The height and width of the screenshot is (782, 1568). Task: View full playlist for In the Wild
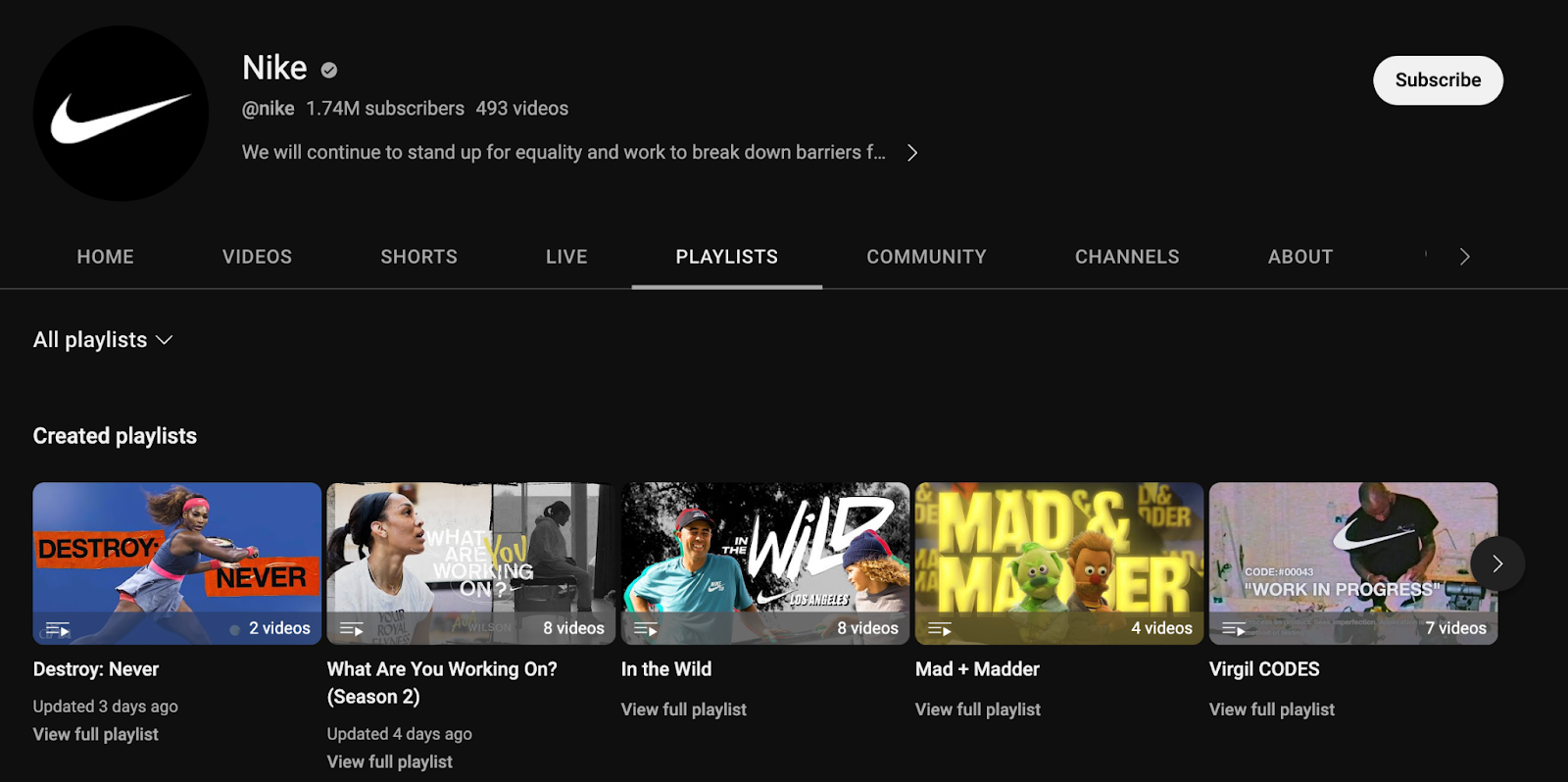click(x=684, y=709)
